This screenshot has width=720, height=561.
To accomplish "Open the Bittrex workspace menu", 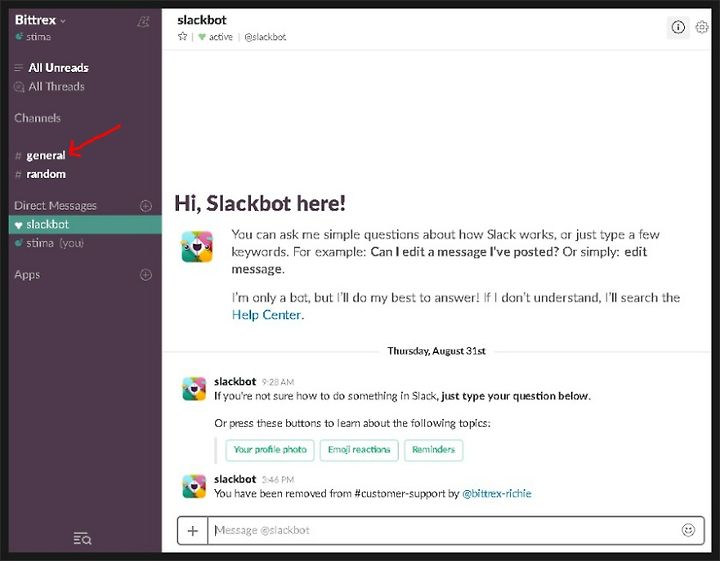I will (40, 20).
